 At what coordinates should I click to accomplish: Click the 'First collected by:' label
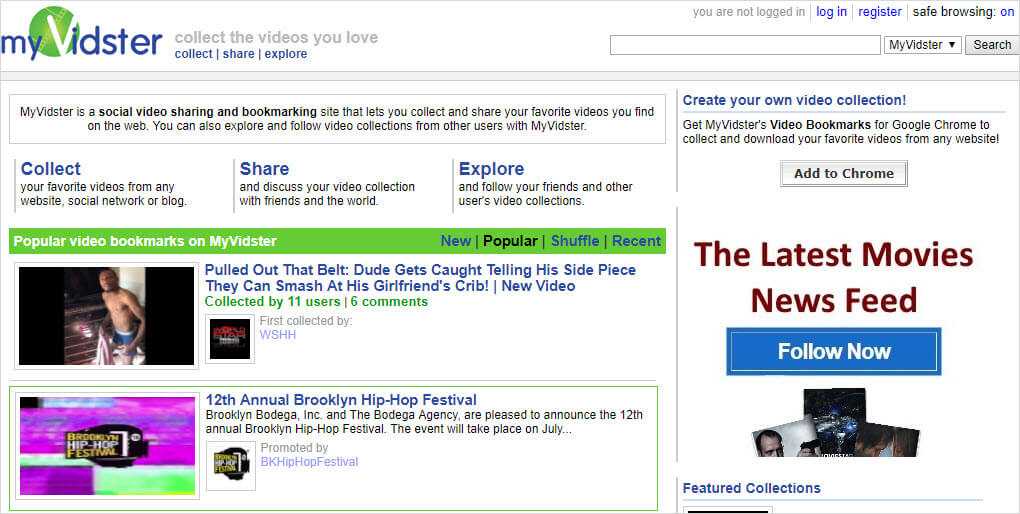coord(306,321)
